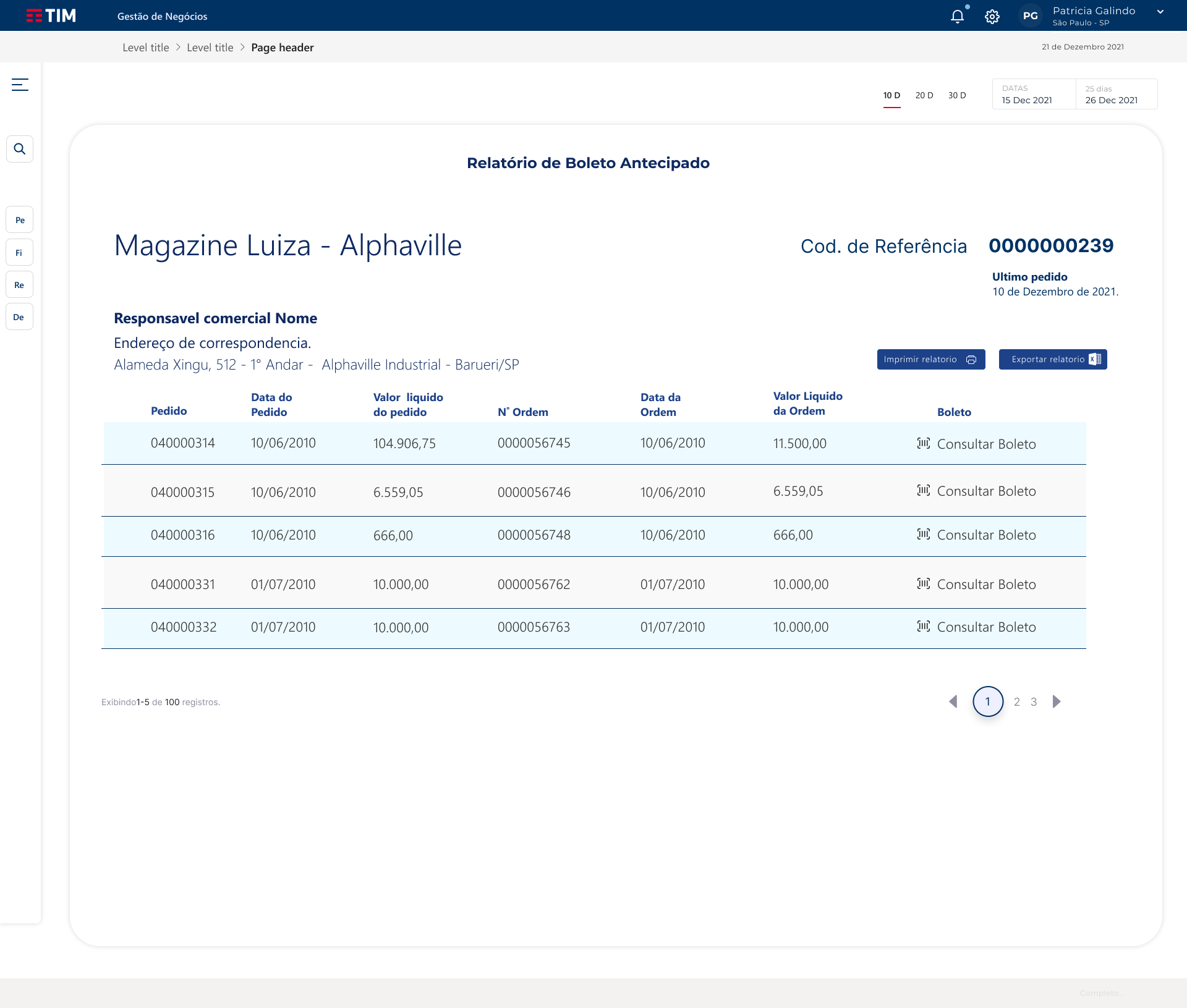The image size is (1187, 1008).
Task: Click barcode icon in row 040000332
Action: point(924,626)
